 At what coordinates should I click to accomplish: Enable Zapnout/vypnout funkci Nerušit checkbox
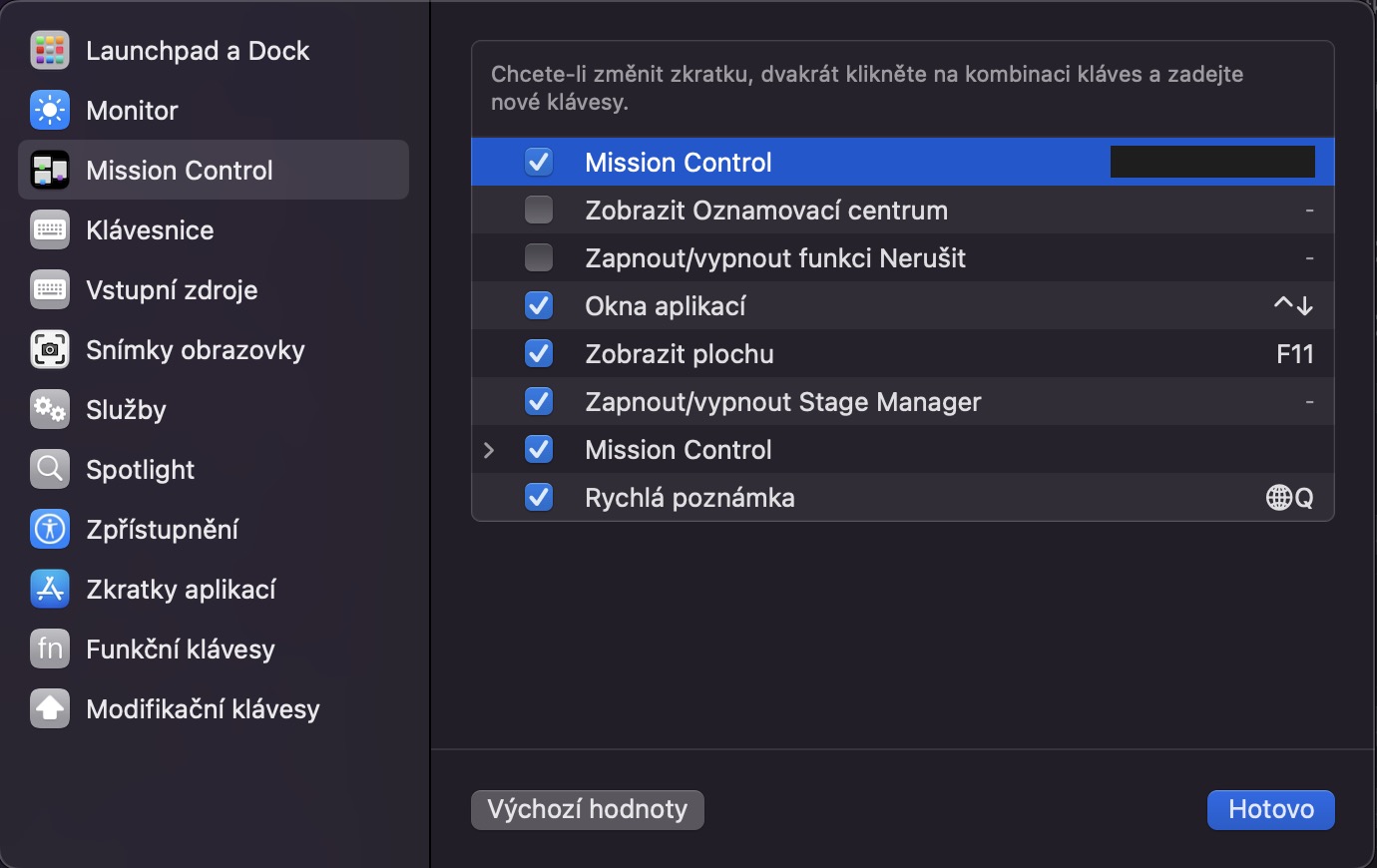(539, 258)
